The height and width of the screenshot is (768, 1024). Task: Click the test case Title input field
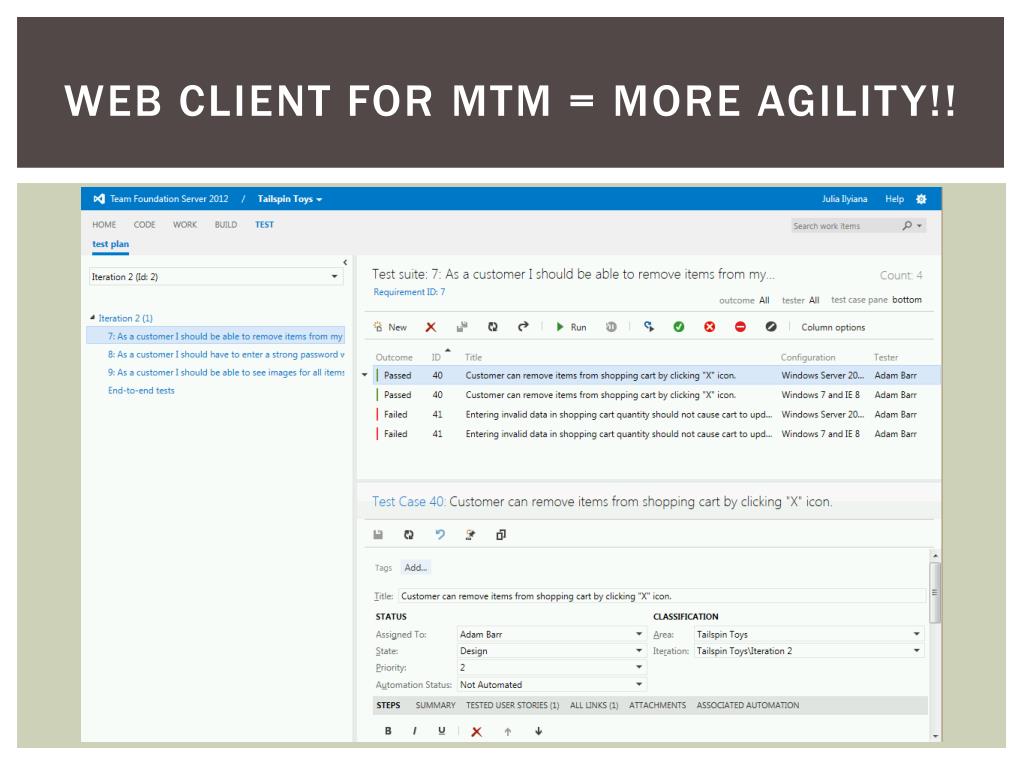coord(662,596)
